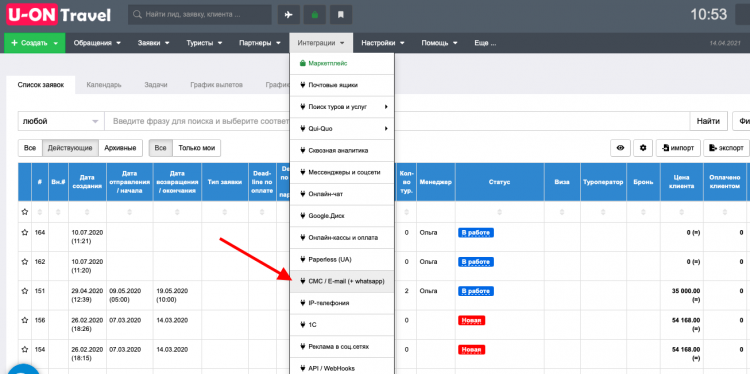Open the Обращения menu
The height and width of the screenshot is (374, 750).
pyautogui.click(x=97, y=43)
